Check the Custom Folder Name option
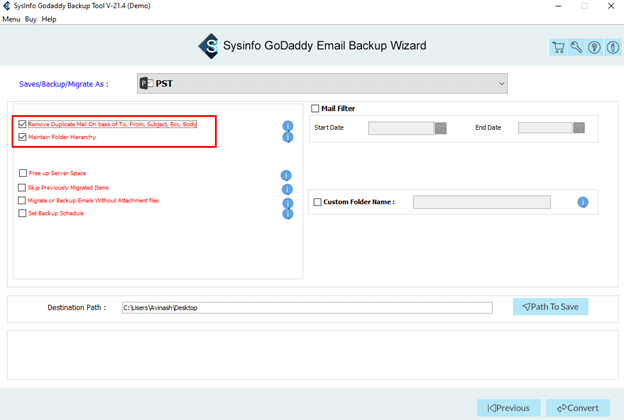The image size is (624, 420). point(317,202)
